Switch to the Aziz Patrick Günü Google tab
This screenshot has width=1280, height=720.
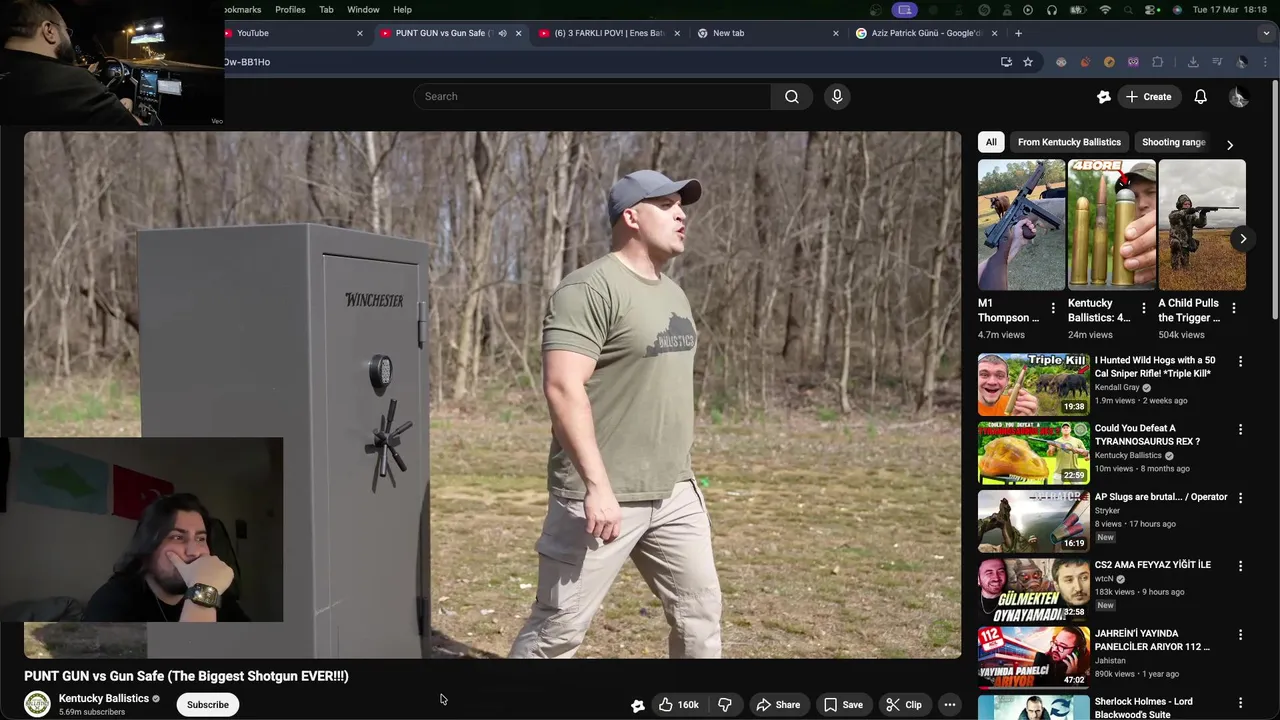[926, 33]
